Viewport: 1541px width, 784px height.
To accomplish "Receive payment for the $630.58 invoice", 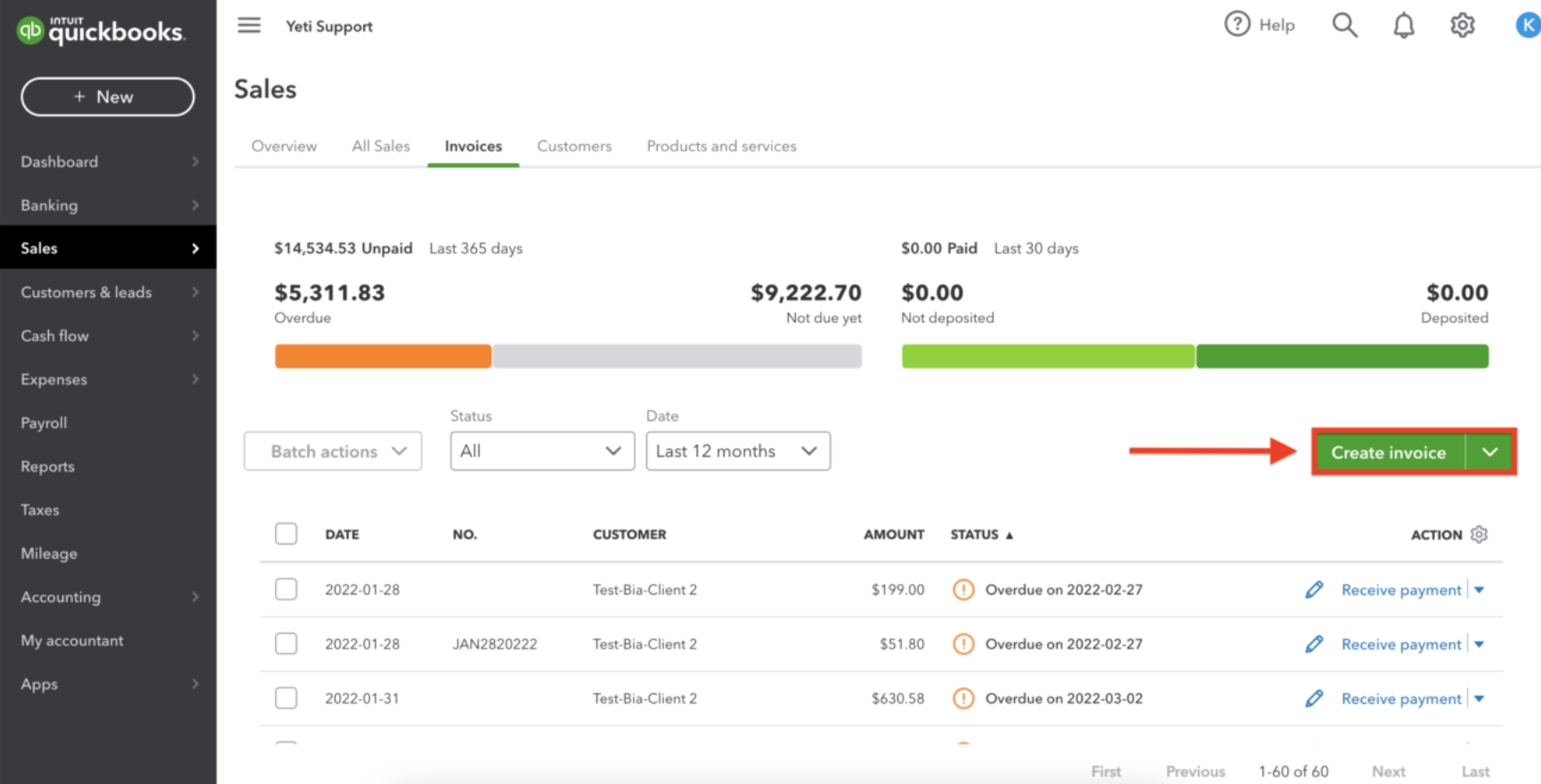I will tap(1401, 699).
